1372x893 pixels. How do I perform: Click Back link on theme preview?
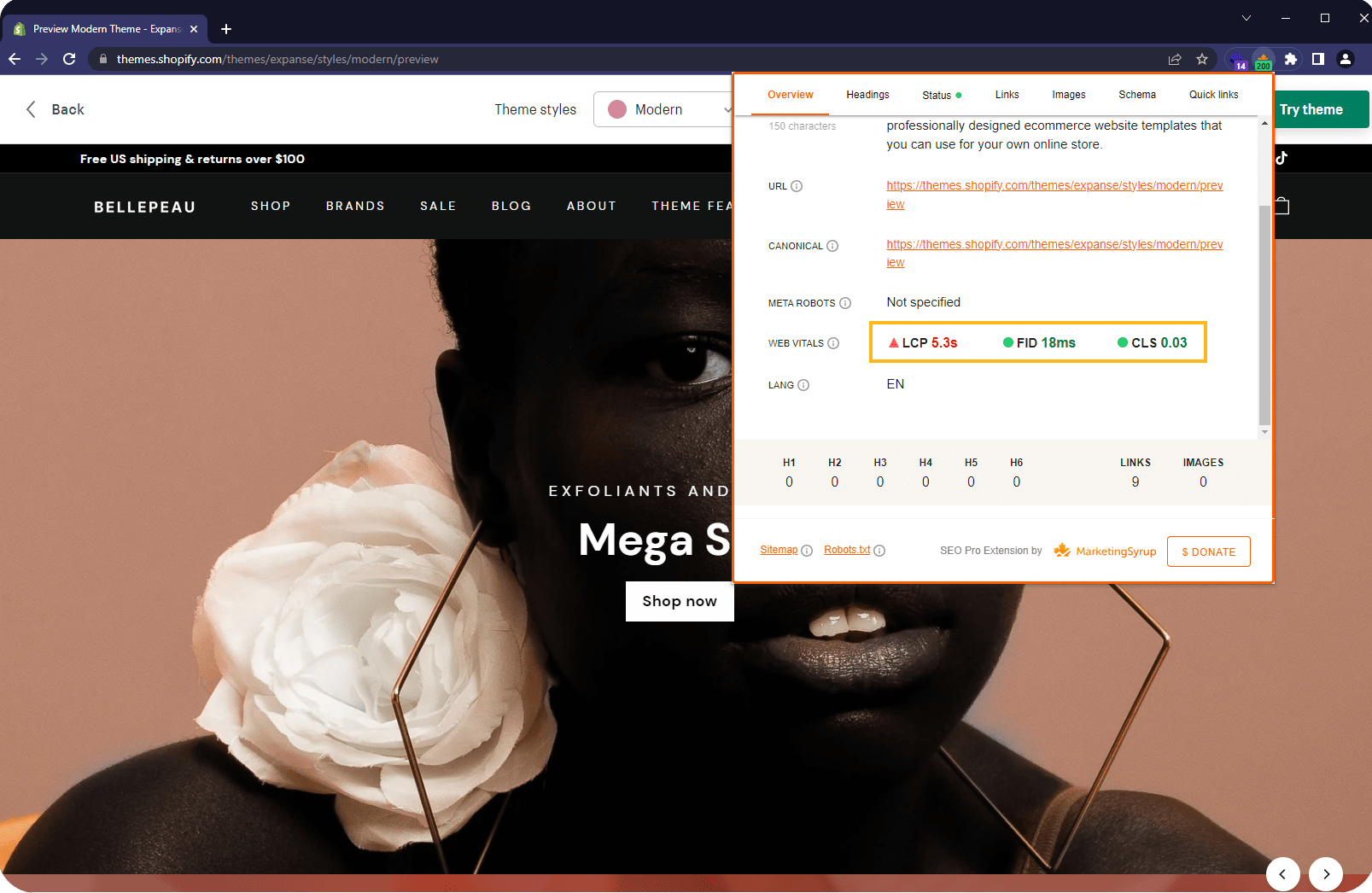coord(55,109)
